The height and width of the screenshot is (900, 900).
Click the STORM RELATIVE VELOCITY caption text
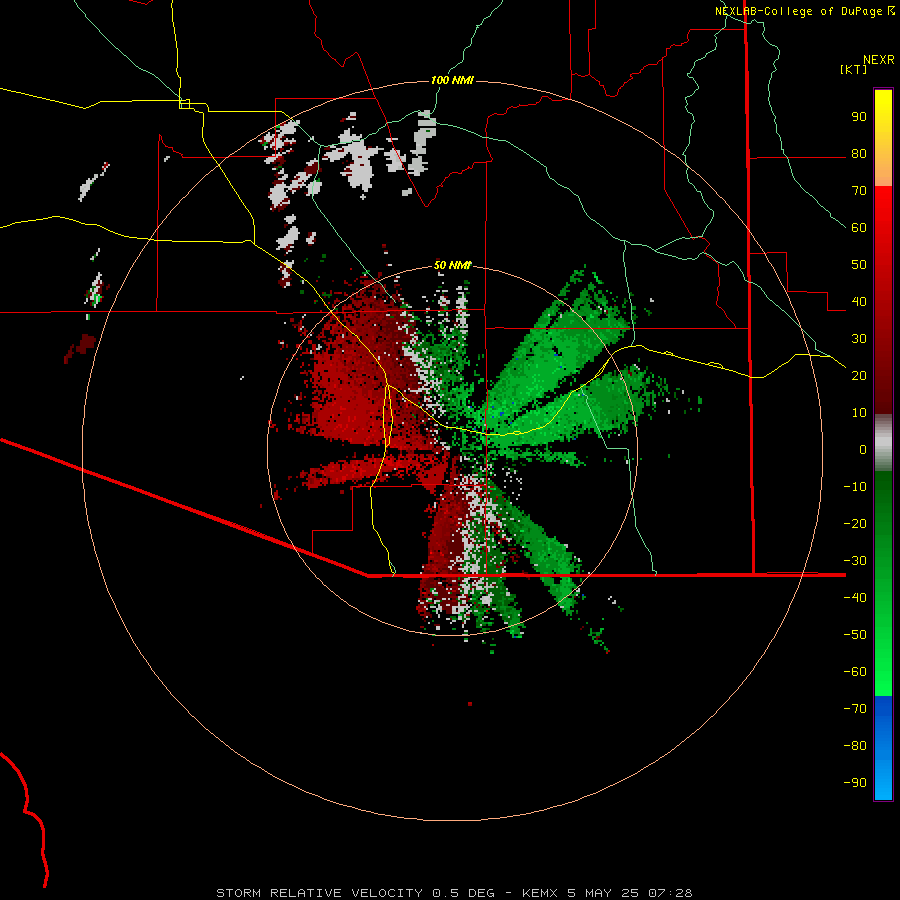point(321,893)
